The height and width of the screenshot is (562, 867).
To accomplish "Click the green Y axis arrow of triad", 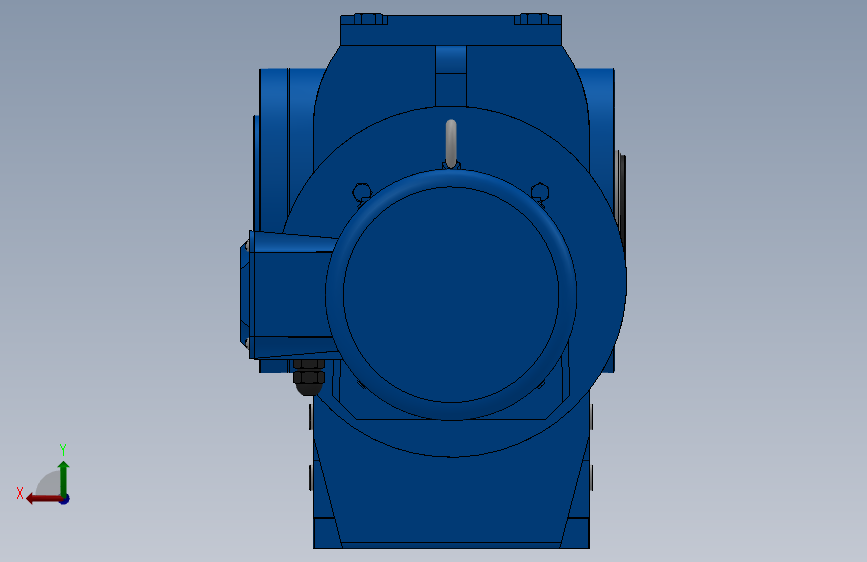I will point(64,478).
